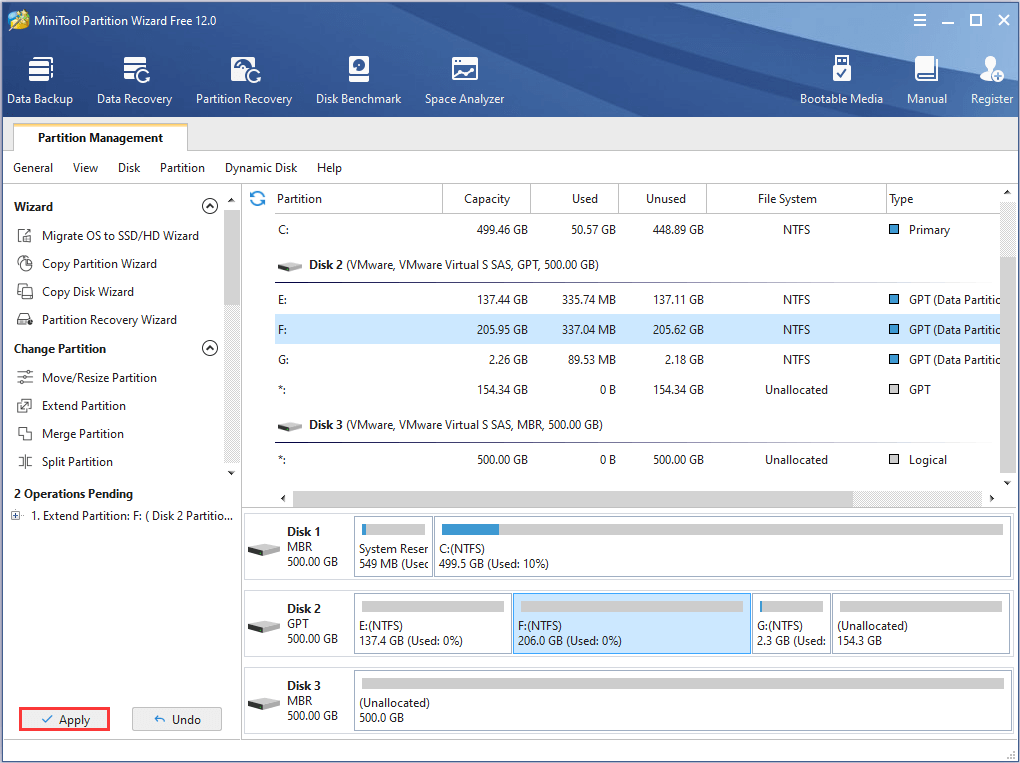Open the Manual
Viewport: 1020px width, 763px height.
tap(927, 81)
